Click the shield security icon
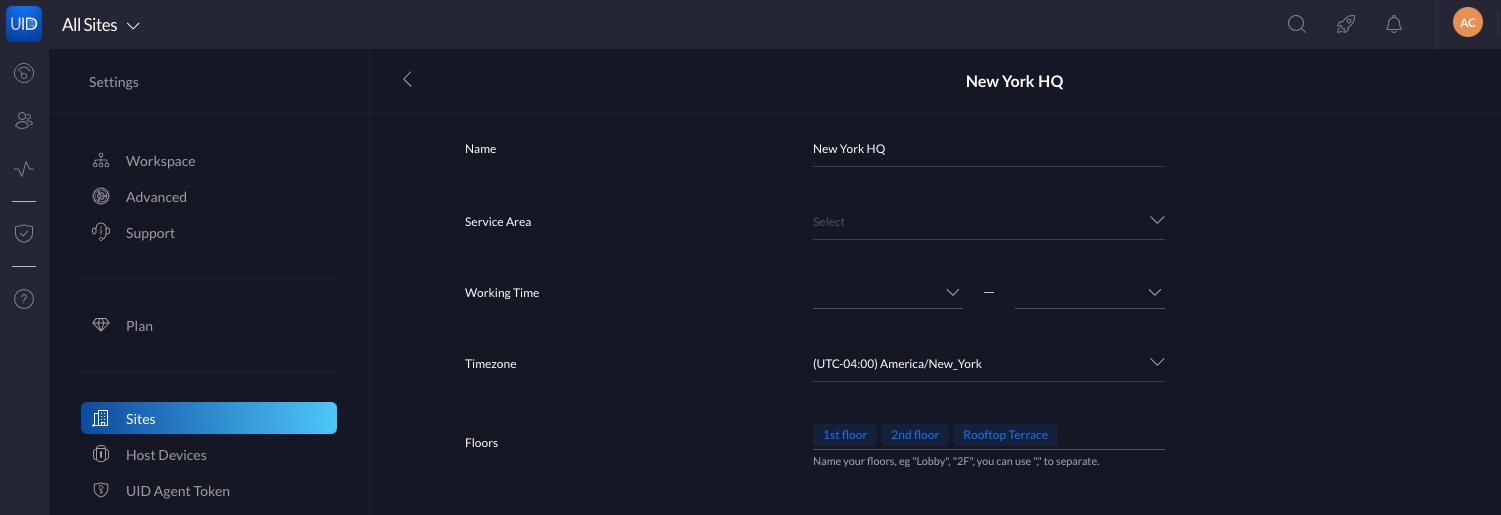 [x=24, y=233]
